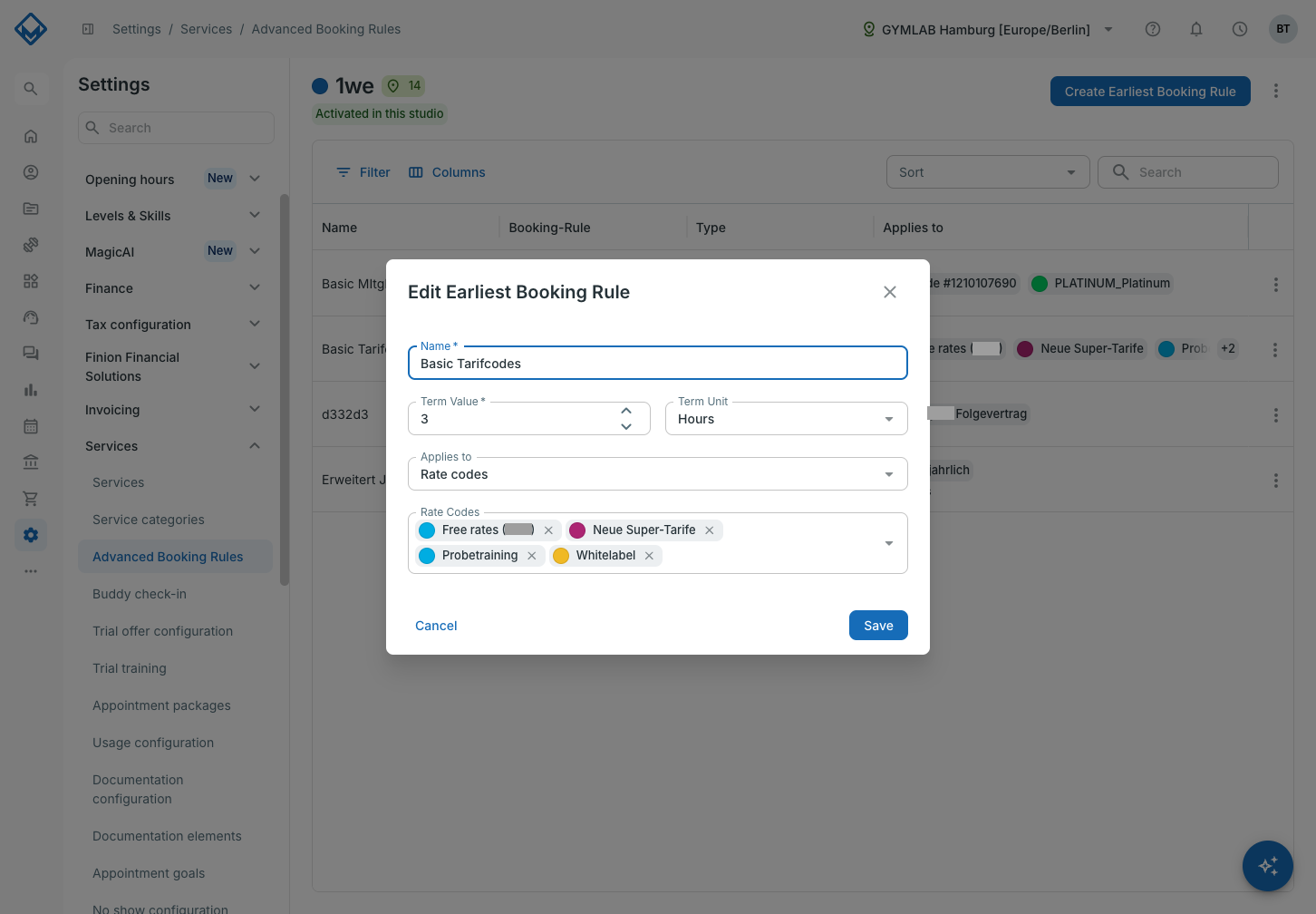Image resolution: width=1316 pixels, height=914 pixels.
Task: Open the Term Unit Hours dropdown
Action: [787, 419]
